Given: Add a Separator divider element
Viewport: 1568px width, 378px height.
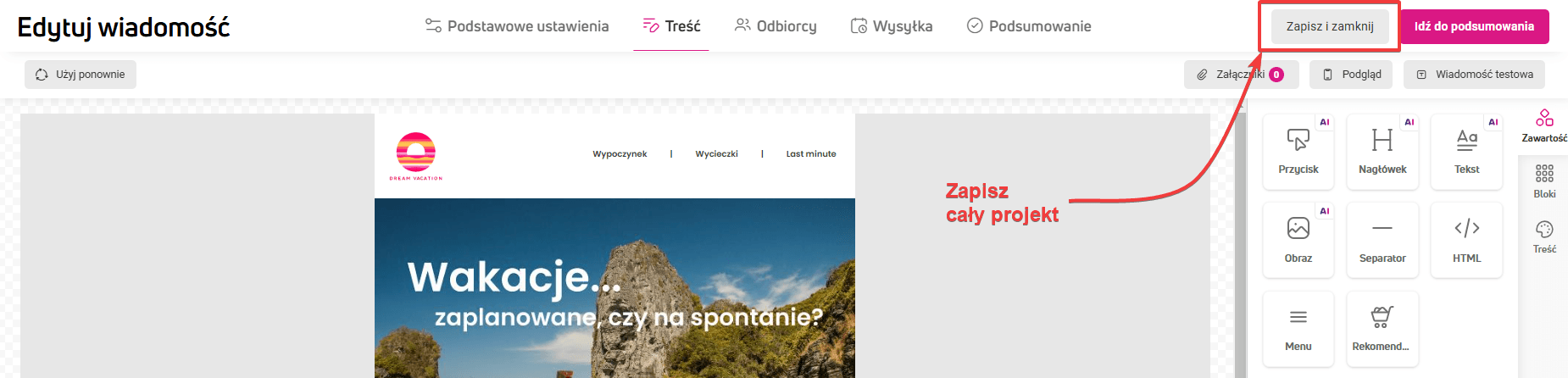Looking at the screenshot, I should click(x=1382, y=241).
